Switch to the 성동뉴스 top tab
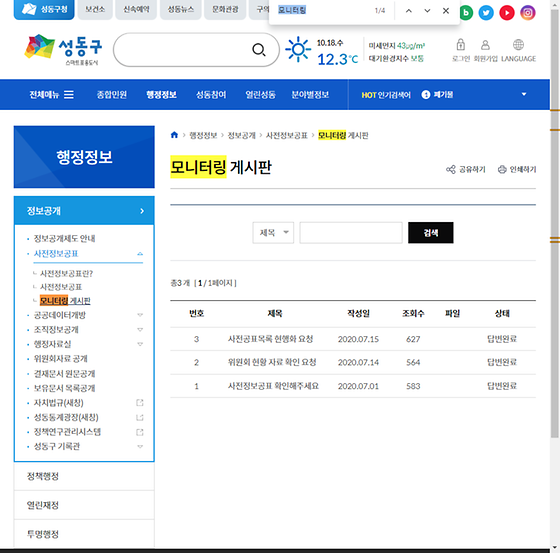 [181, 10]
